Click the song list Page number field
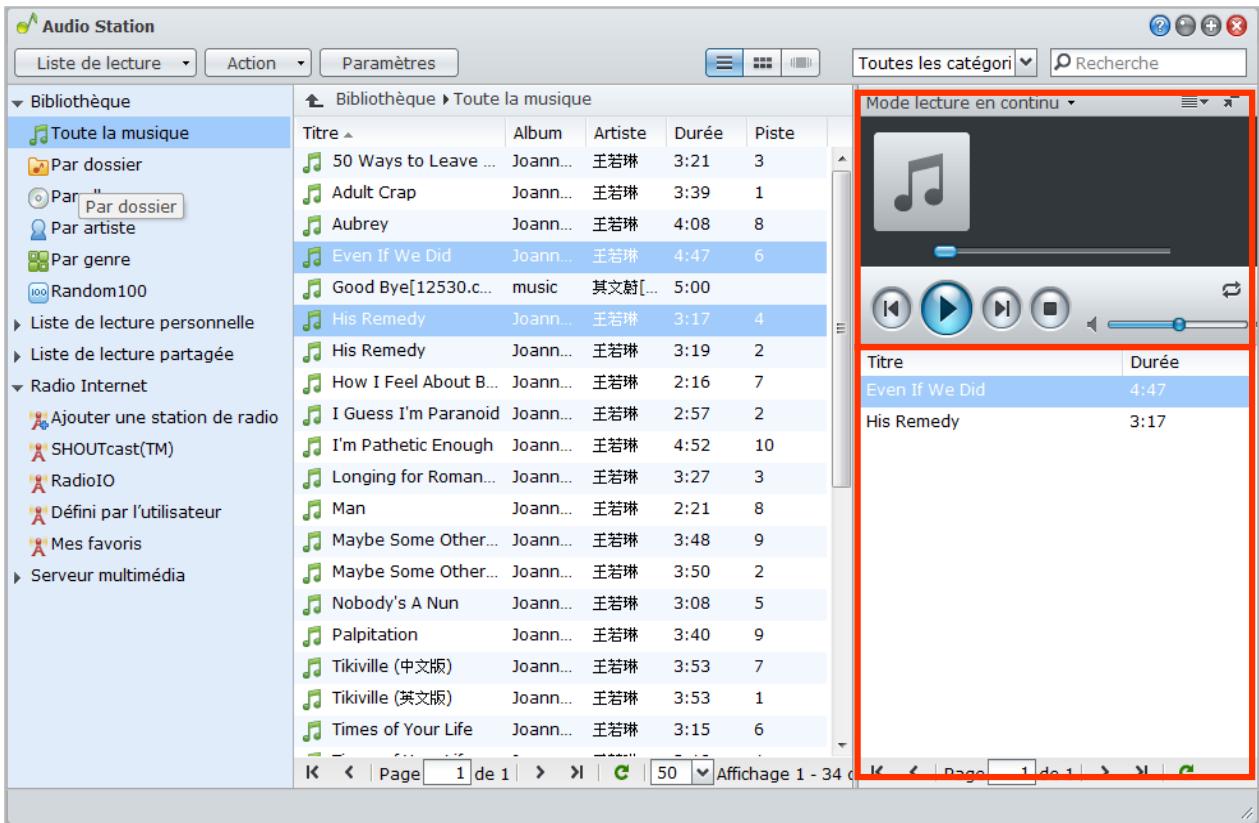The height and width of the screenshot is (823, 1259). pos(449,773)
